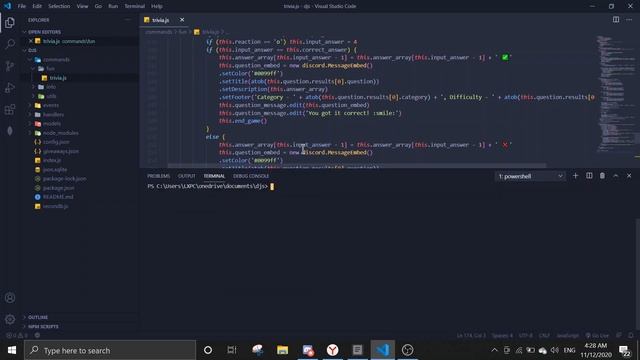Click the Go Live status bar button
This screenshot has height=360, width=640.
point(597,335)
